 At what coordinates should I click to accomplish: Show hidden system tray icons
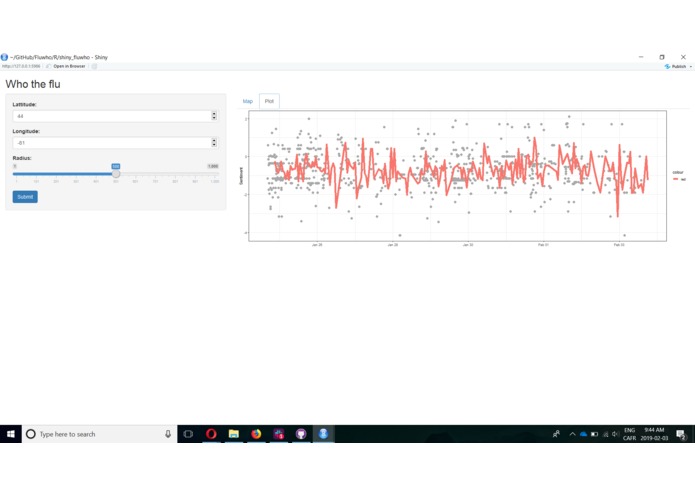[572, 434]
